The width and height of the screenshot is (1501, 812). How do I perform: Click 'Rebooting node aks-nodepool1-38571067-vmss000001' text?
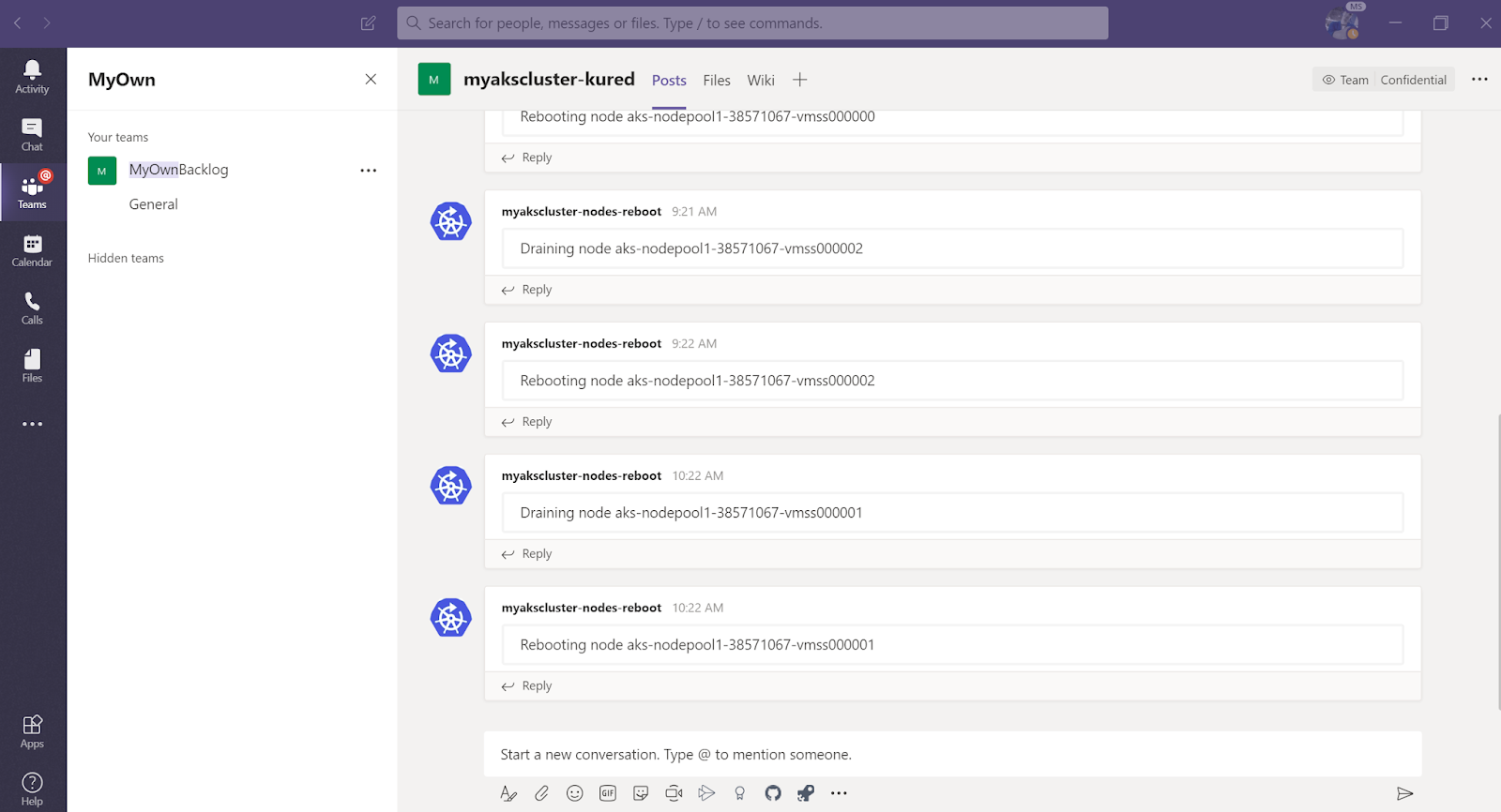[697, 645]
